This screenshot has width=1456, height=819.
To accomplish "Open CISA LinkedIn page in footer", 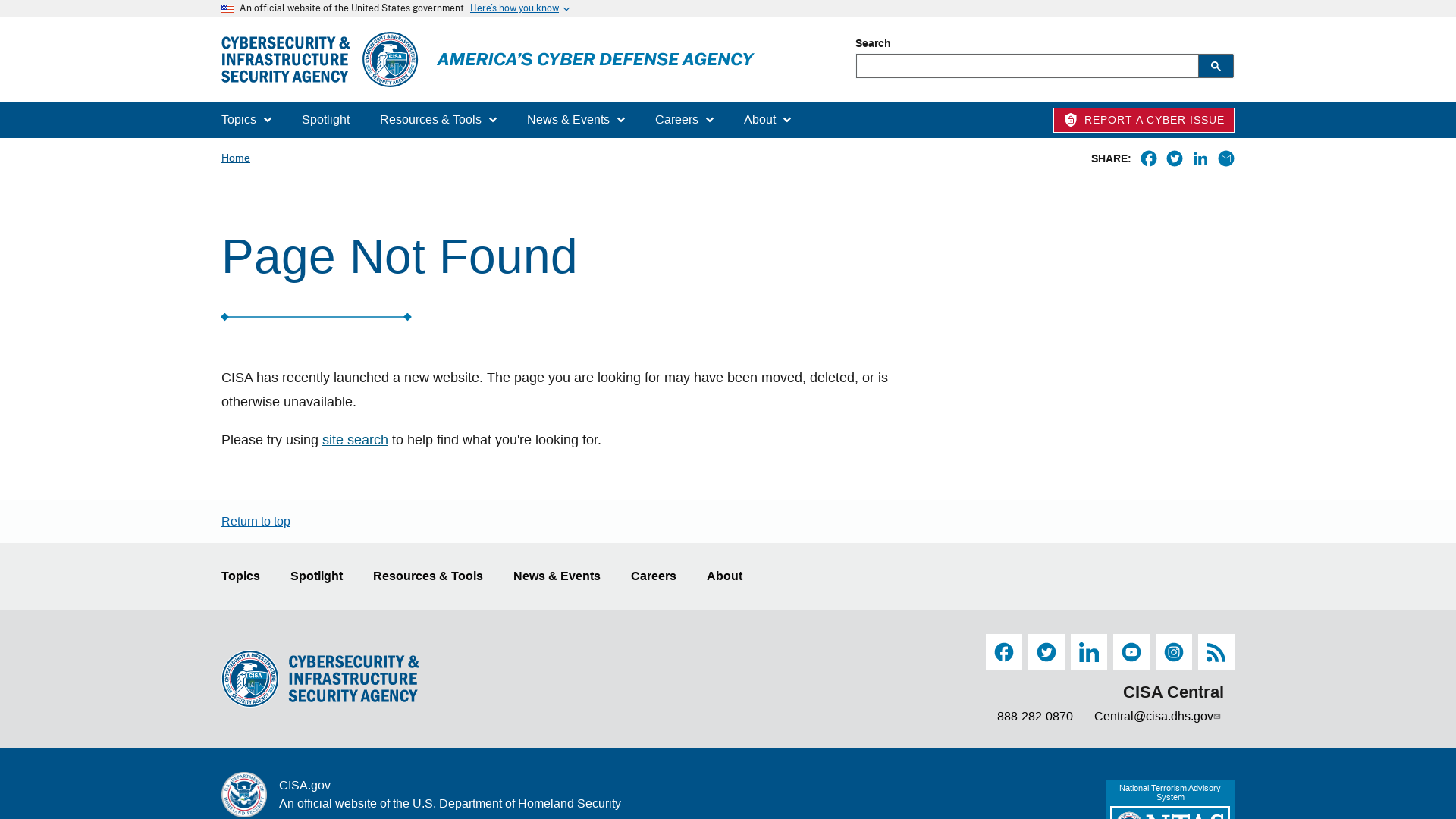I will (x=1089, y=652).
